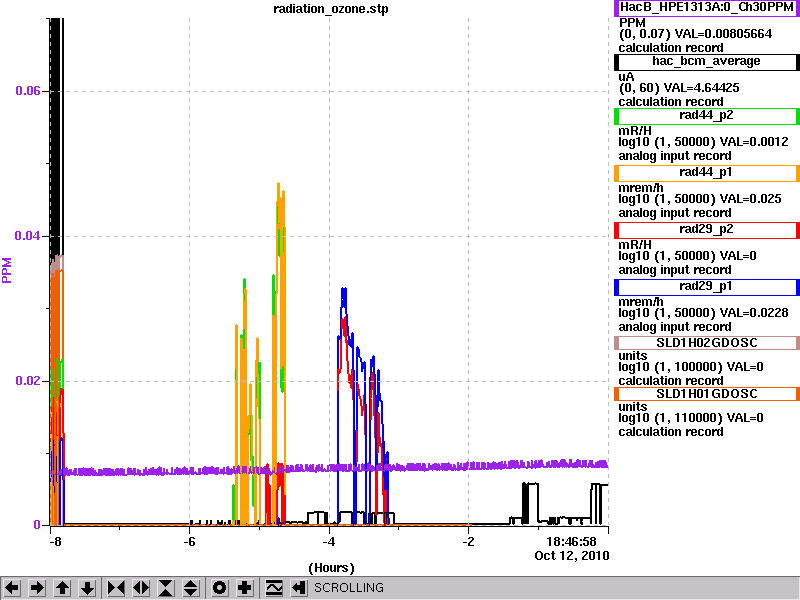Zoom out horizontally with the outward-pointing triangles
Screen dimensions: 800x600
[x=141, y=588]
